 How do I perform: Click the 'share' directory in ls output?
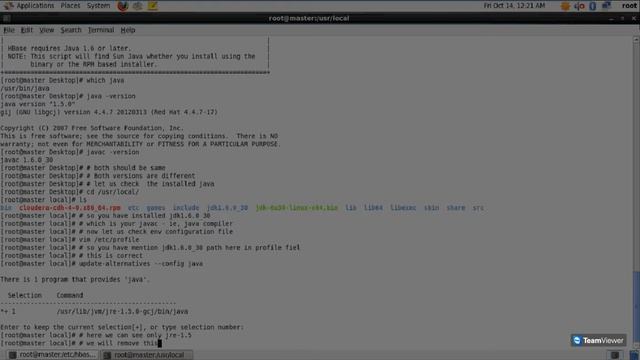456,208
